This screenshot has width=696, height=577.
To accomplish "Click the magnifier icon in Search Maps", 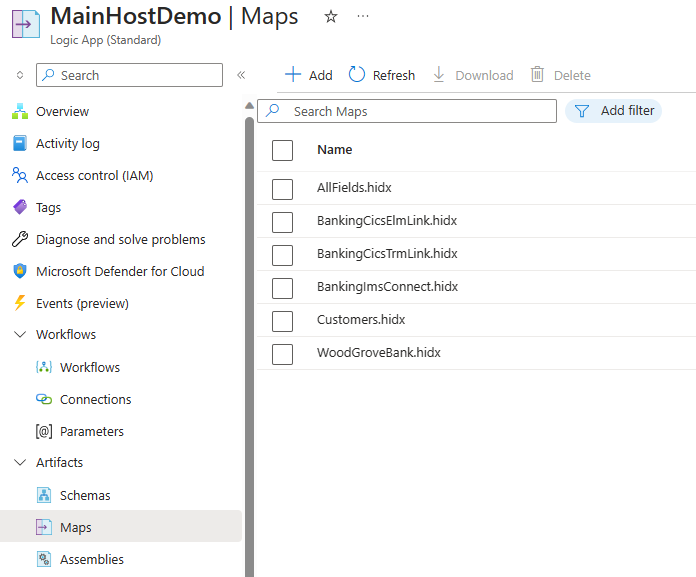I will (x=273, y=110).
